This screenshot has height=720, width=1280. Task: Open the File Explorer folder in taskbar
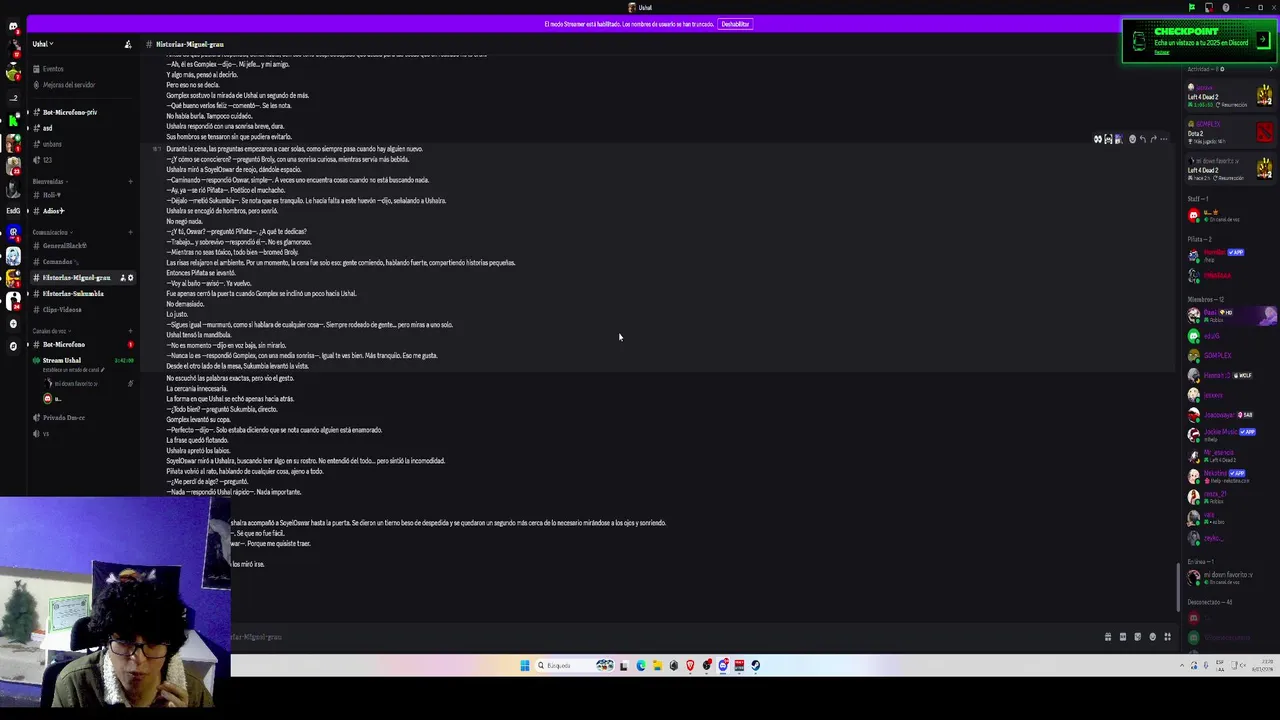coord(657,666)
